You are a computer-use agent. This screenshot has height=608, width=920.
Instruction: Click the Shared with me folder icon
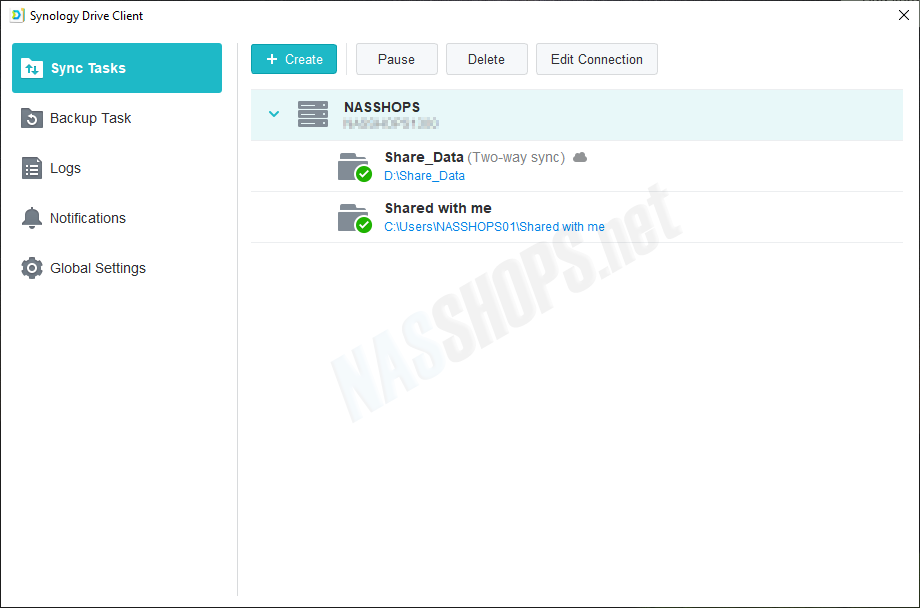pos(354,218)
